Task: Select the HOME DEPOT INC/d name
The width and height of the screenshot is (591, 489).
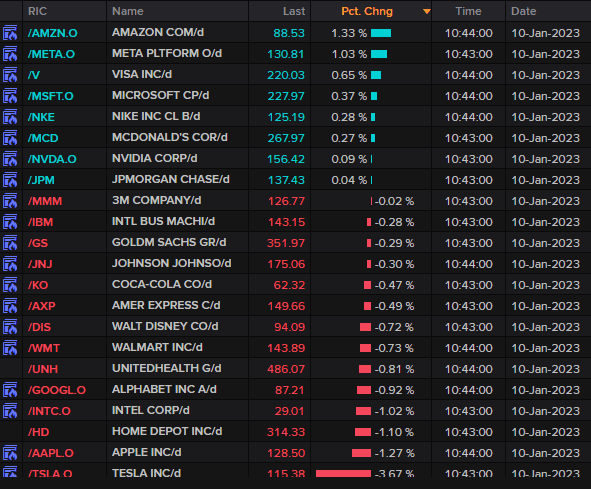Action: coord(167,431)
